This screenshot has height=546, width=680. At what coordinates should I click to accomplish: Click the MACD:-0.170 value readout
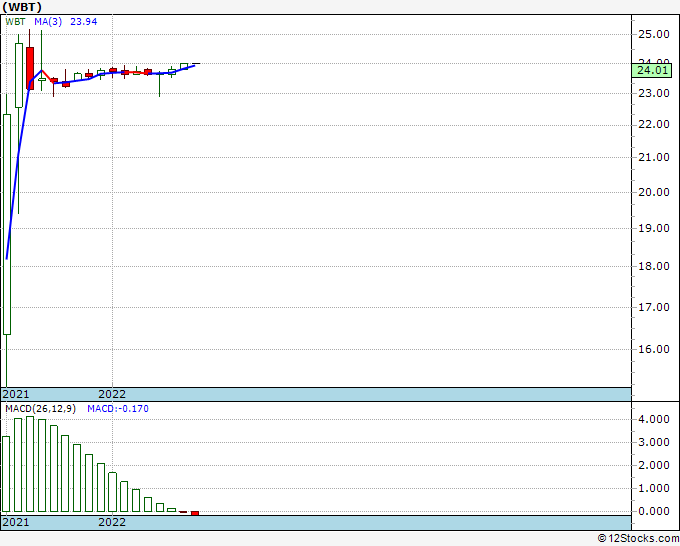118,409
